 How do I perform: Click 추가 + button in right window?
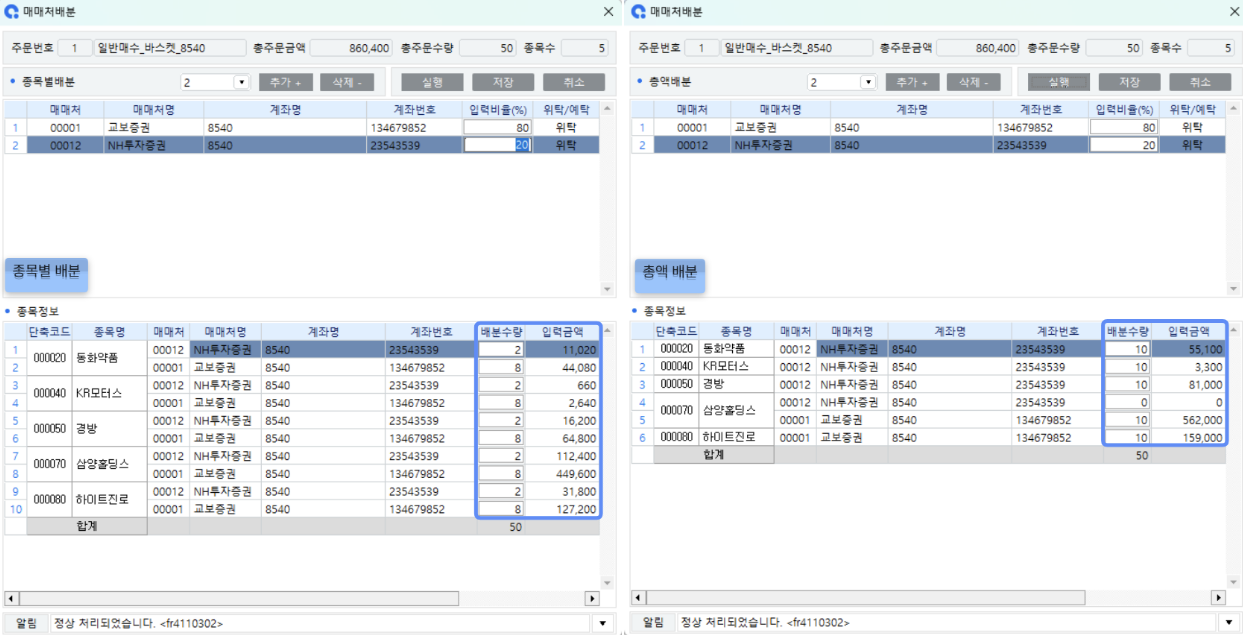(x=912, y=82)
